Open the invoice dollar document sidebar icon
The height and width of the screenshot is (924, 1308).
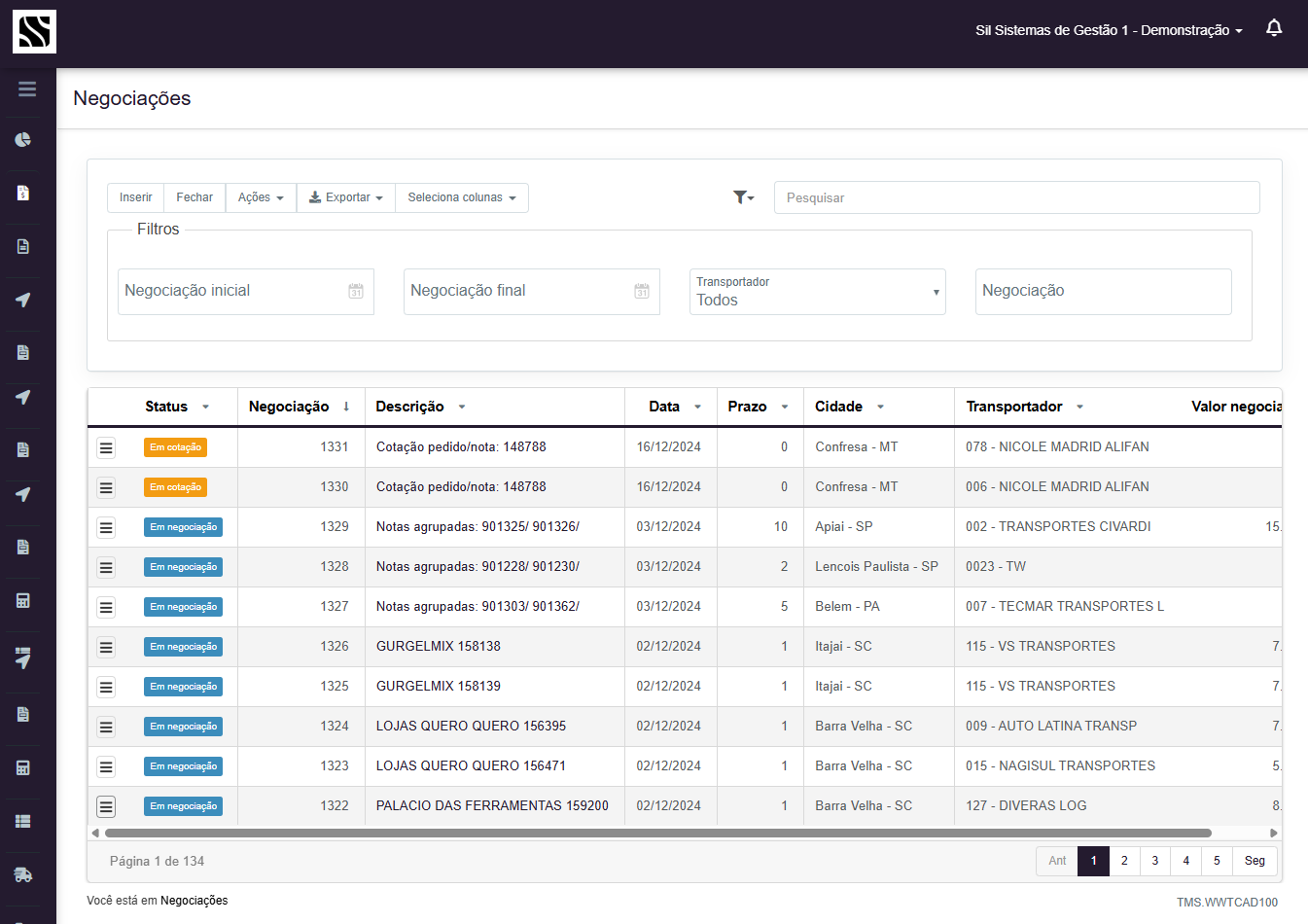(23, 193)
